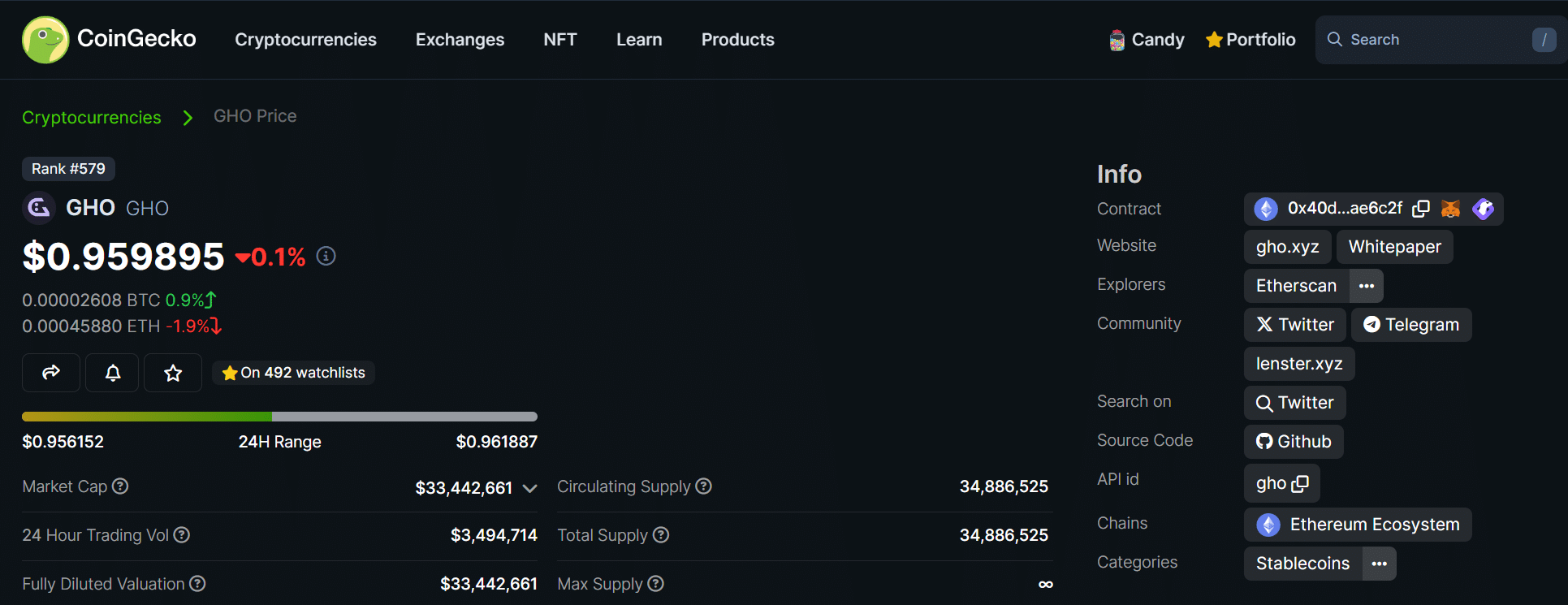Click the slash shortcut badge in search
Image resolution: width=1568 pixels, height=605 pixels.
1544,40
